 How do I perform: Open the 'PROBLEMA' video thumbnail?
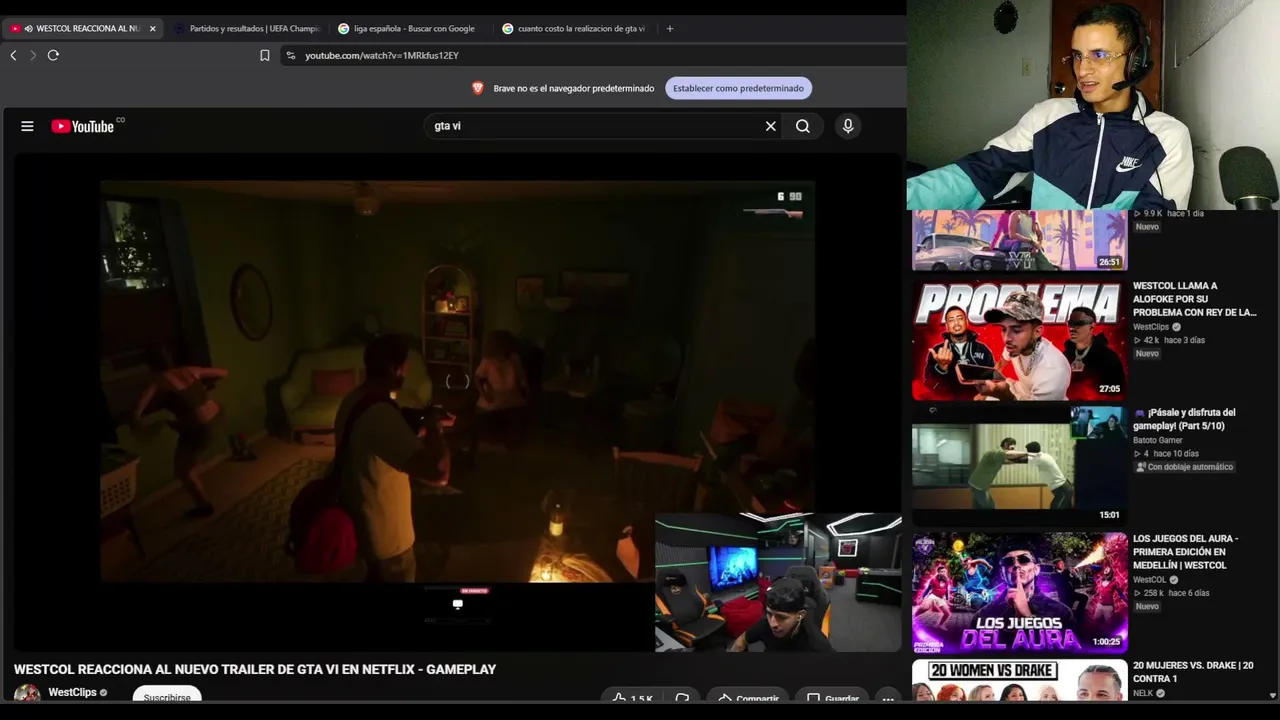(1019, 340)
